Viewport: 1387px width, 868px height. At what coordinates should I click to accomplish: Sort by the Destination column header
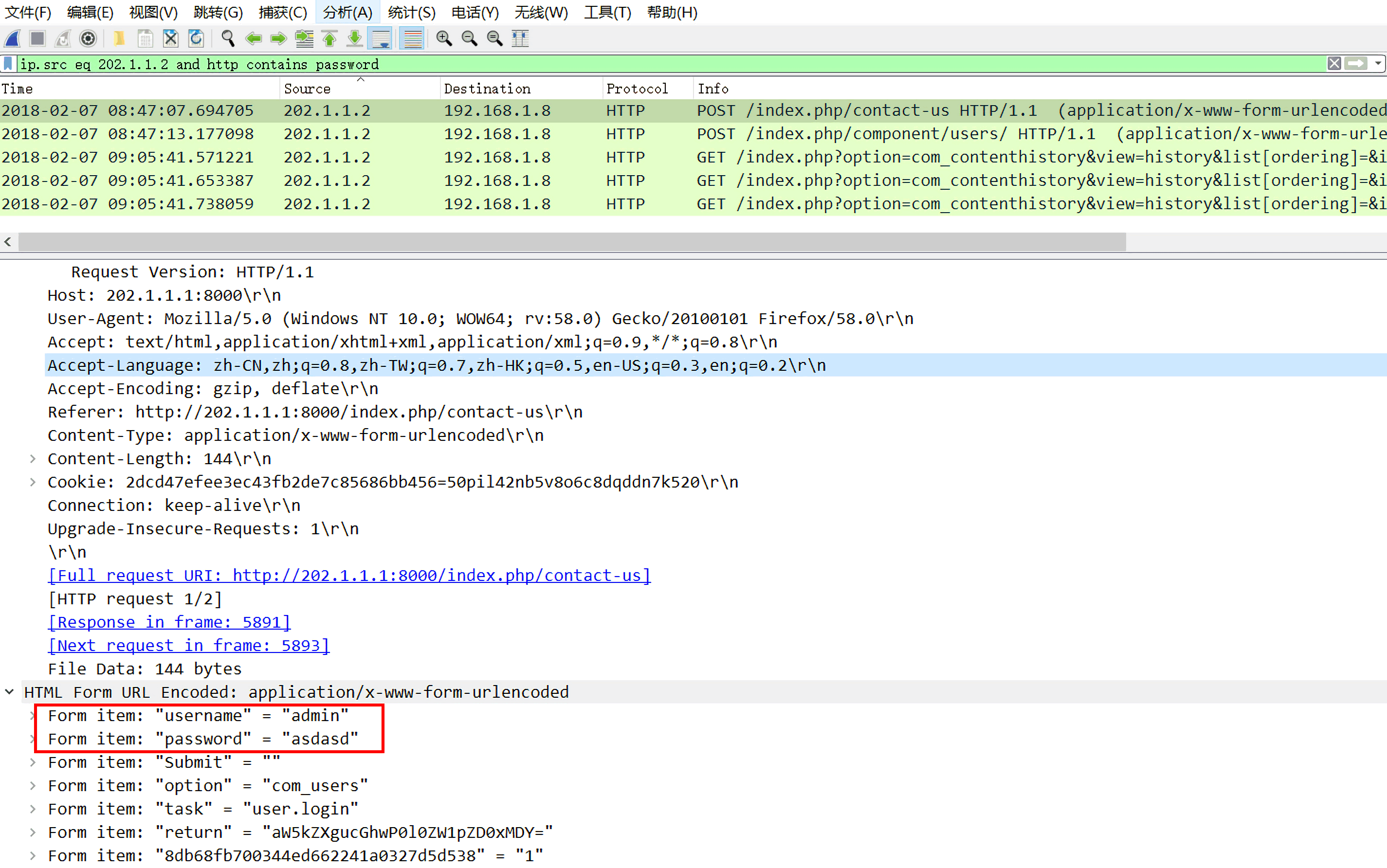click(x=522, y=89)
